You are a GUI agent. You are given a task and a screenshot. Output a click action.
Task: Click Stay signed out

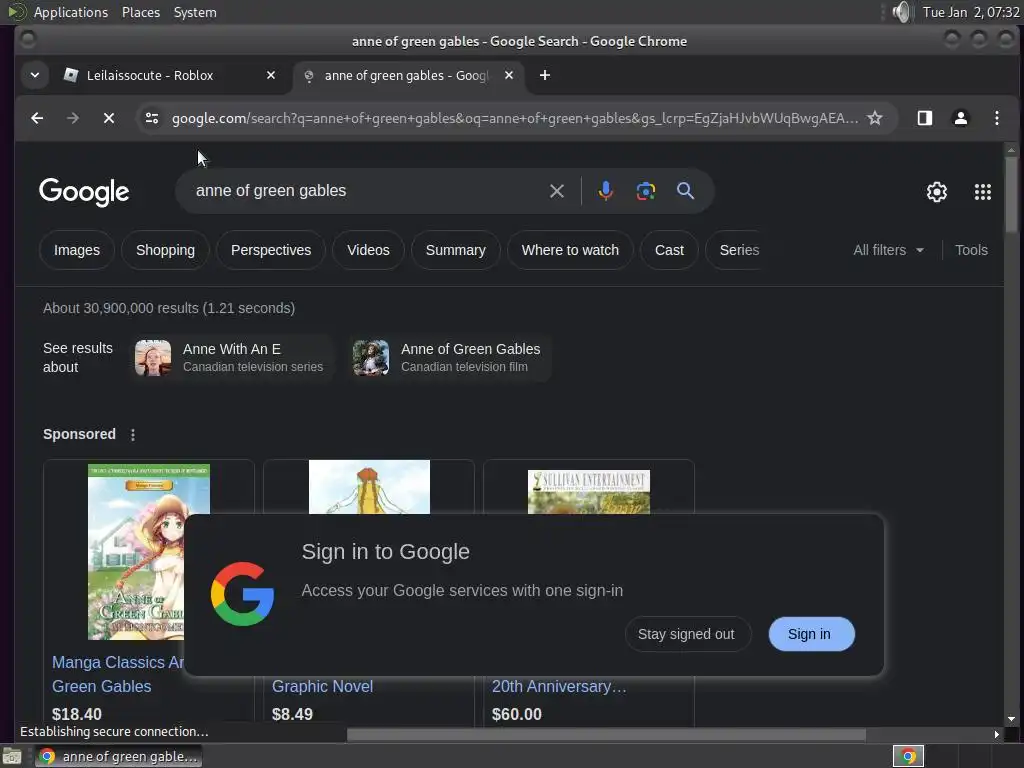point(687,634)
